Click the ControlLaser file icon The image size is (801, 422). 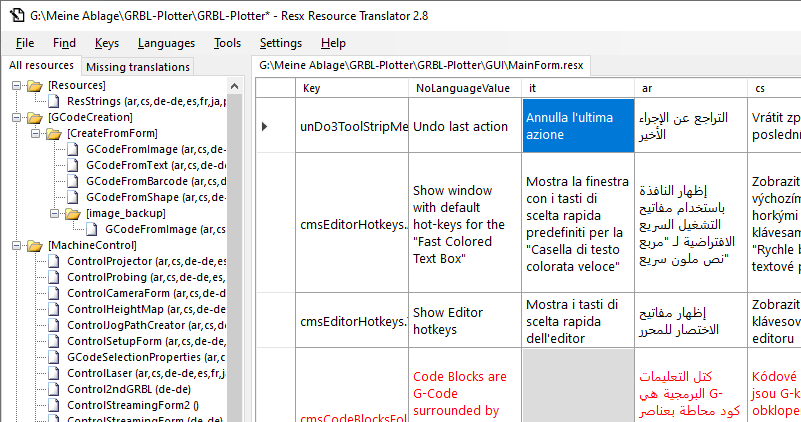[55, 373]
